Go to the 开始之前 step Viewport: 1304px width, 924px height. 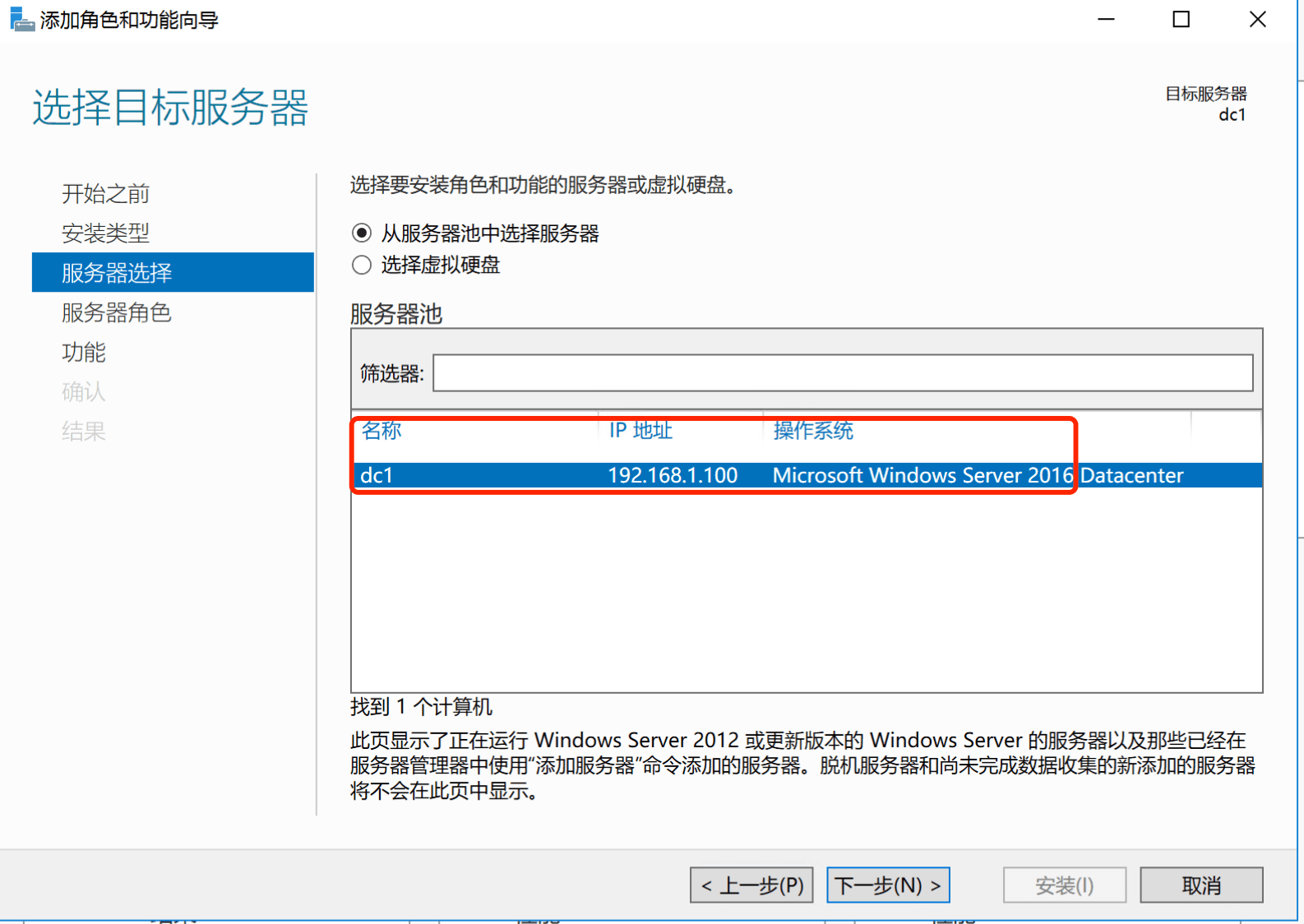click(105, 194)
